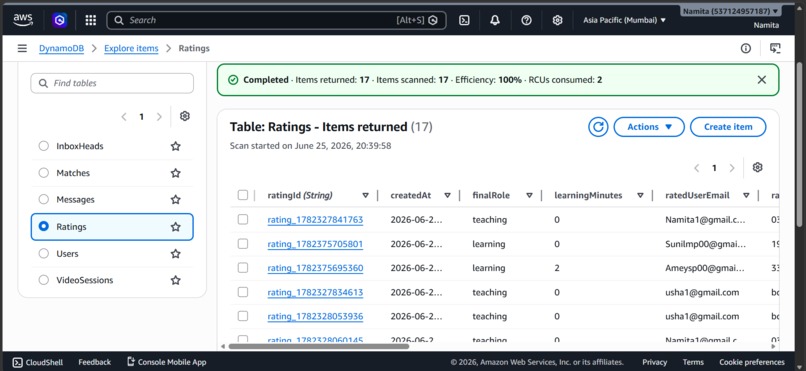This screenshot has width=806, height=371.
Task: Select the Messages table radio button
Action: tap(44, 199)
